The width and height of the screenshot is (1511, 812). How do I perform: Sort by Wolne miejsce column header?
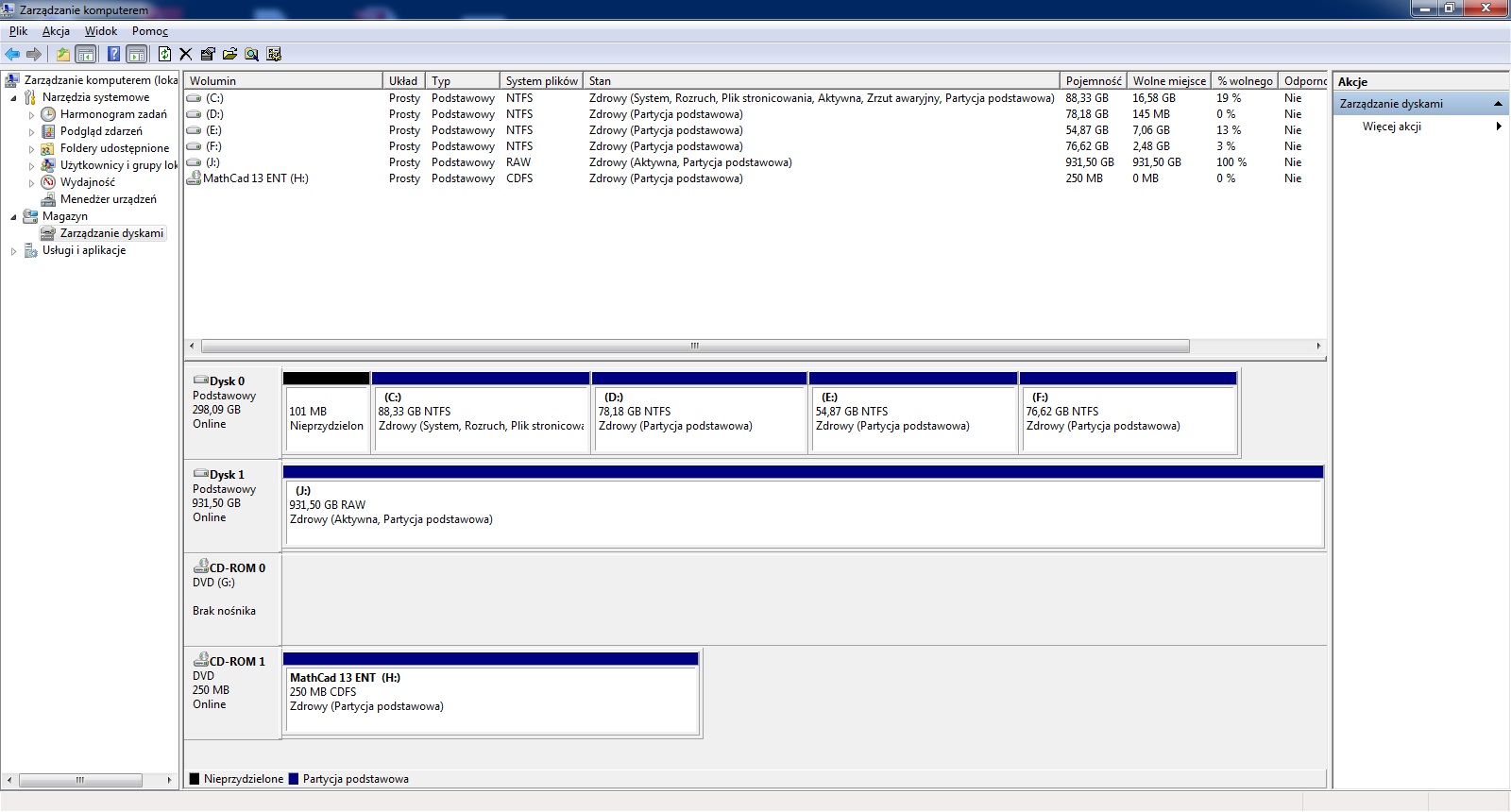1169,81
